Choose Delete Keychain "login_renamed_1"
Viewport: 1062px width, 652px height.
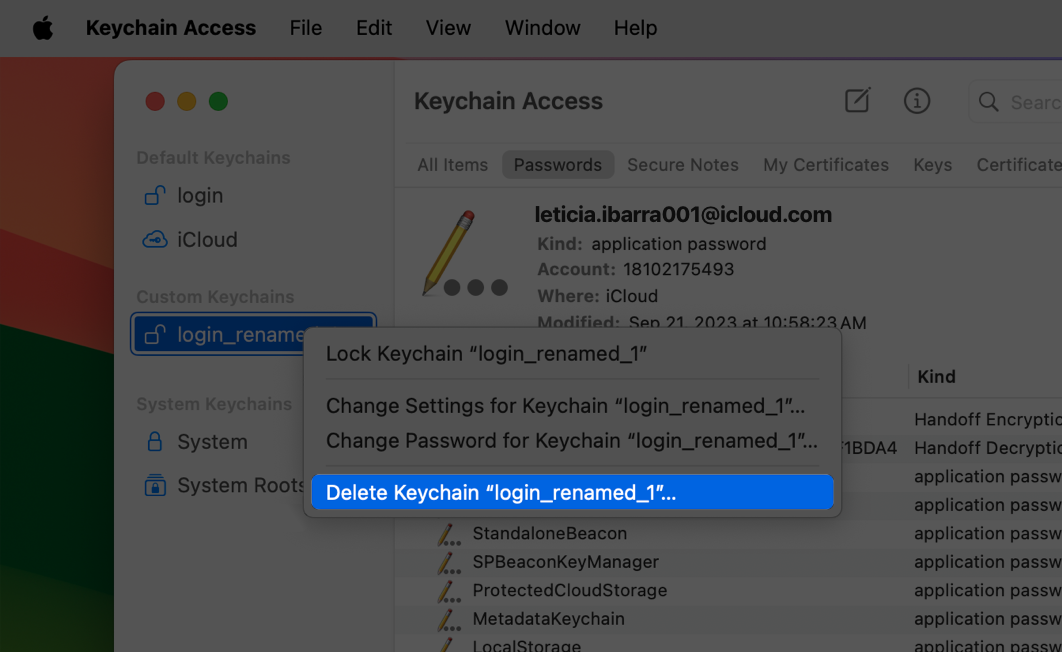coord(501,493)
